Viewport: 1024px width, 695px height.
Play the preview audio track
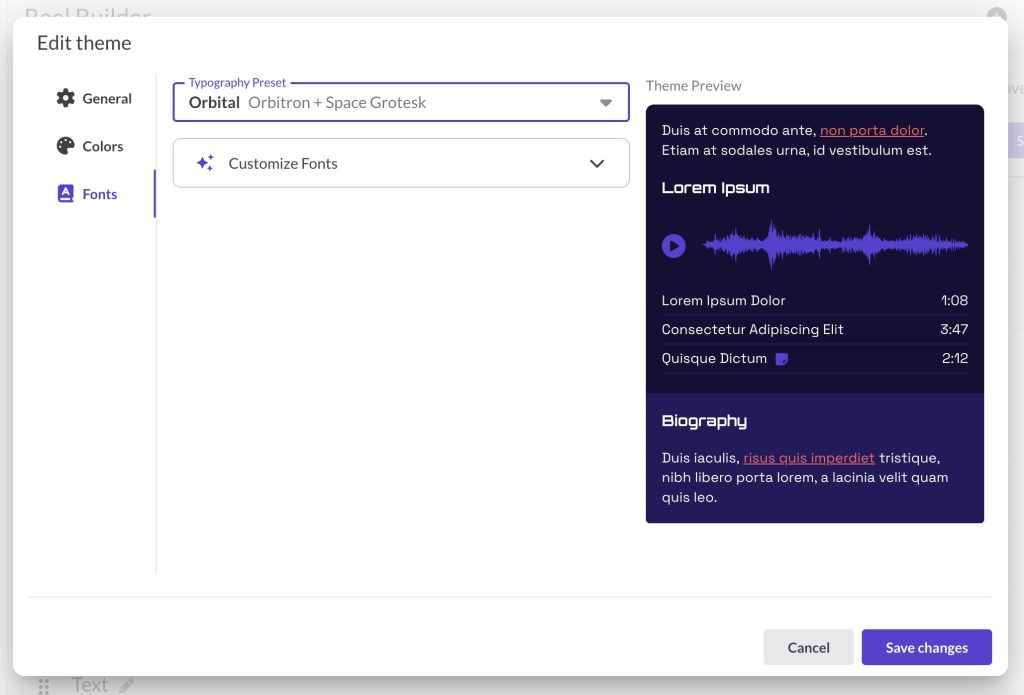click(673, 246)
